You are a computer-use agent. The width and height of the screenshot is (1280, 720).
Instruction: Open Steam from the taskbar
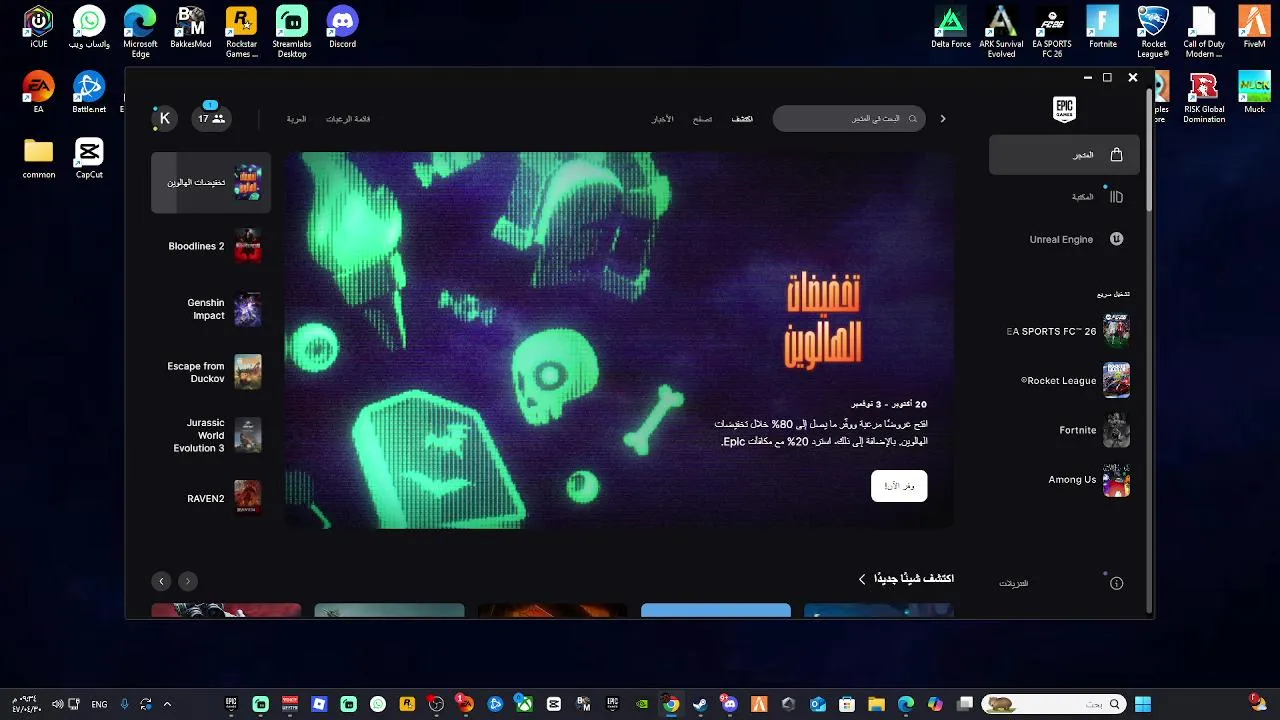coord(700,704)
